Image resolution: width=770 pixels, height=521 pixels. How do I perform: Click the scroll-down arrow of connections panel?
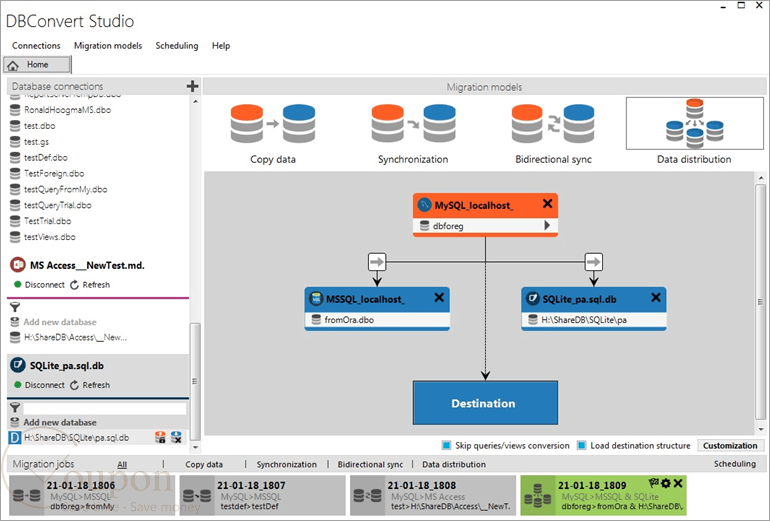pyautogui.click(x=195, y=447)
